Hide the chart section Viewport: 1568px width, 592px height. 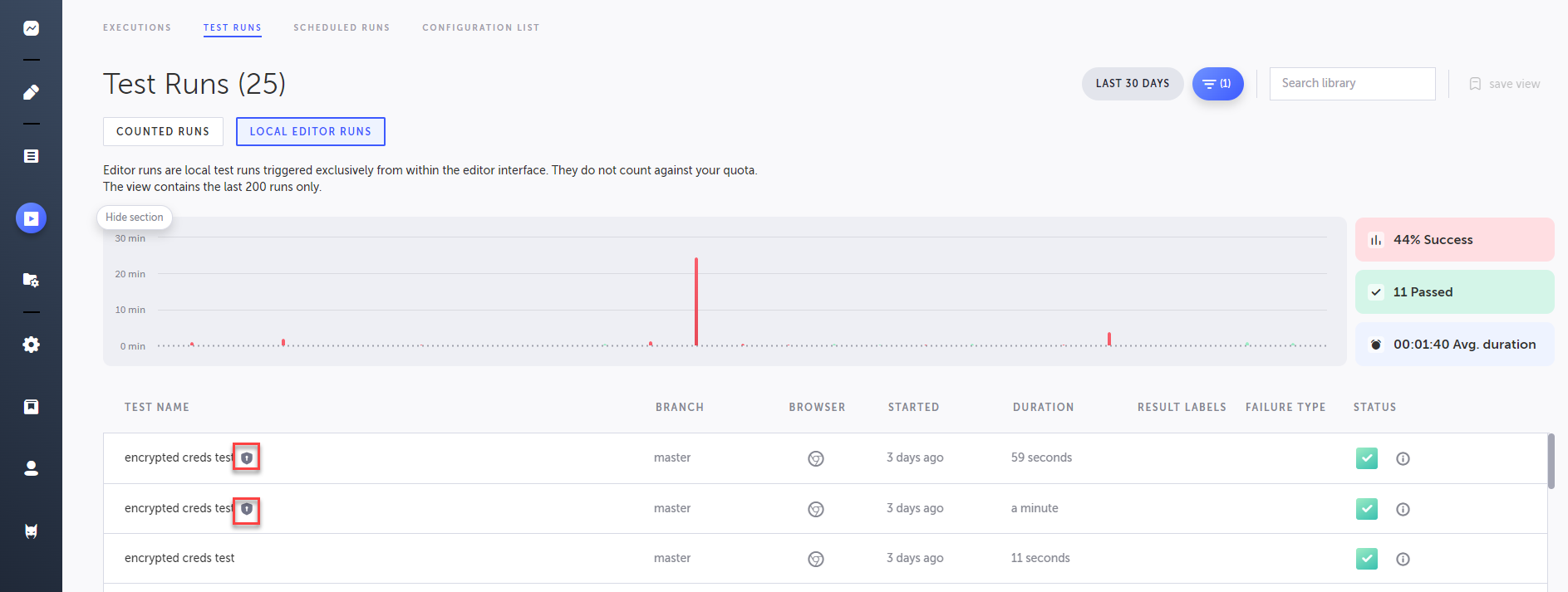[135, 218]
